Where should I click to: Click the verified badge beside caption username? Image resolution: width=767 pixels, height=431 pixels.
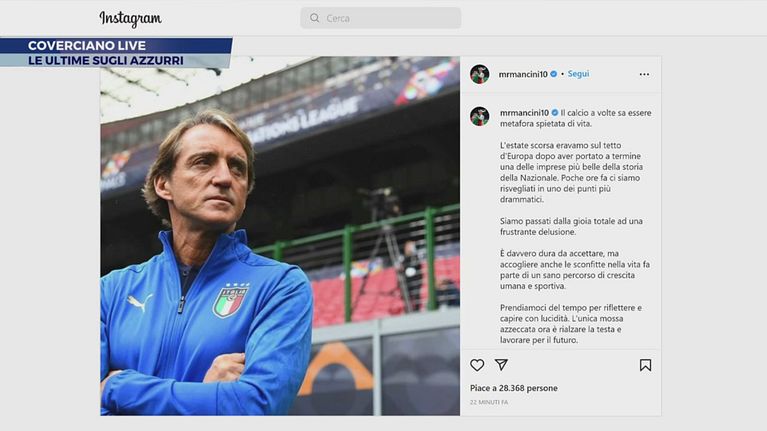pyautogui.click(x=554, y=113)
